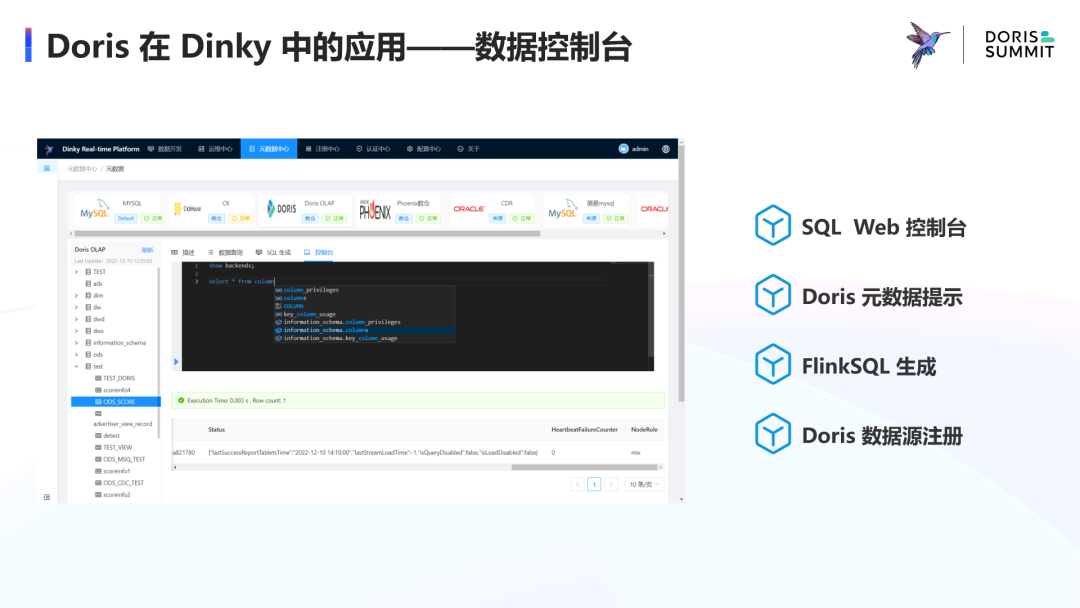Expand the information_schema database node
The width and height of the screenshot is (1080, 608).
pyautogui.click(x=76, y=343)
